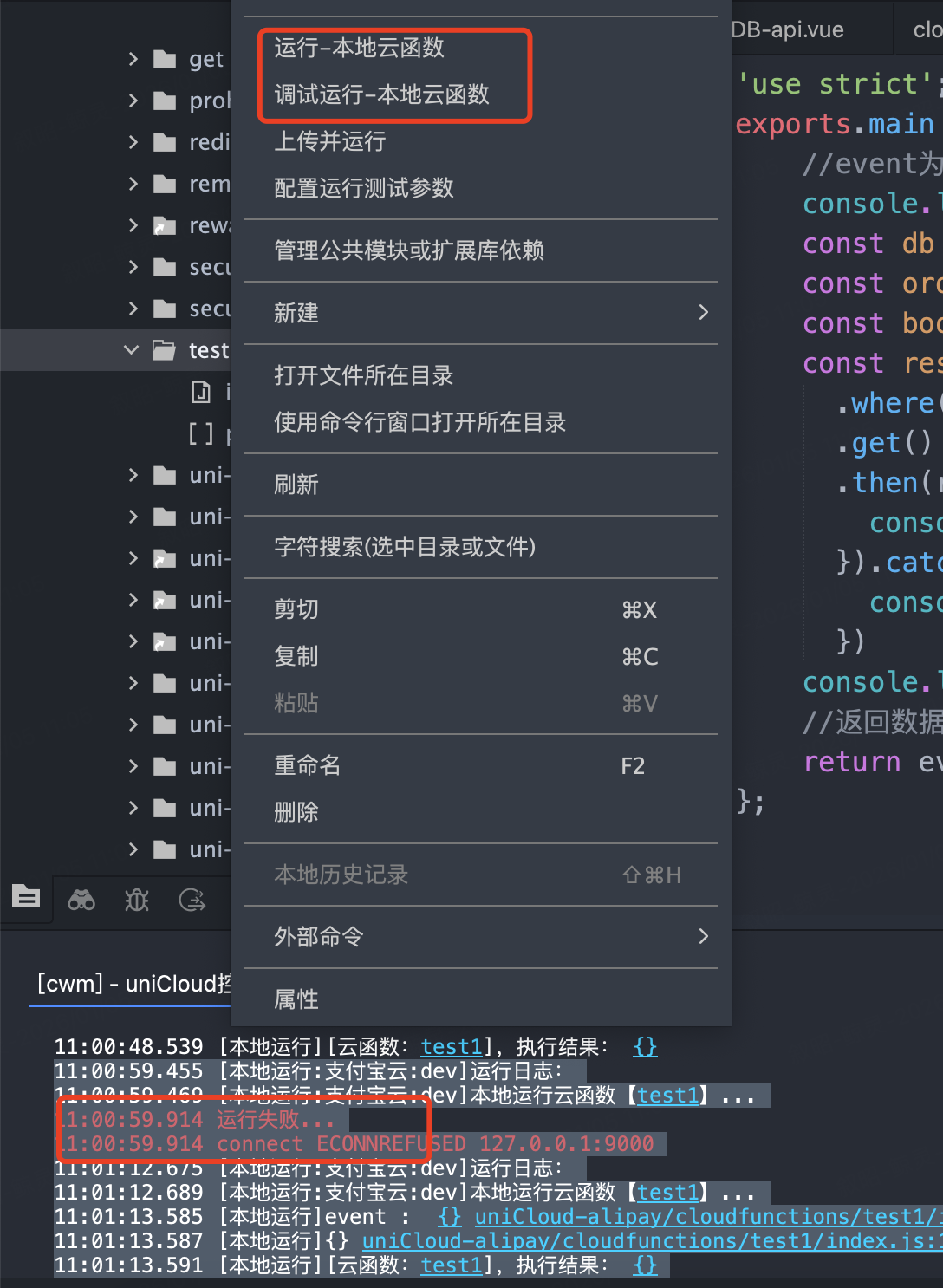Click 上传并运行 in the context menu
Viewport: 943px width, 1288px height.
point(329,141)
